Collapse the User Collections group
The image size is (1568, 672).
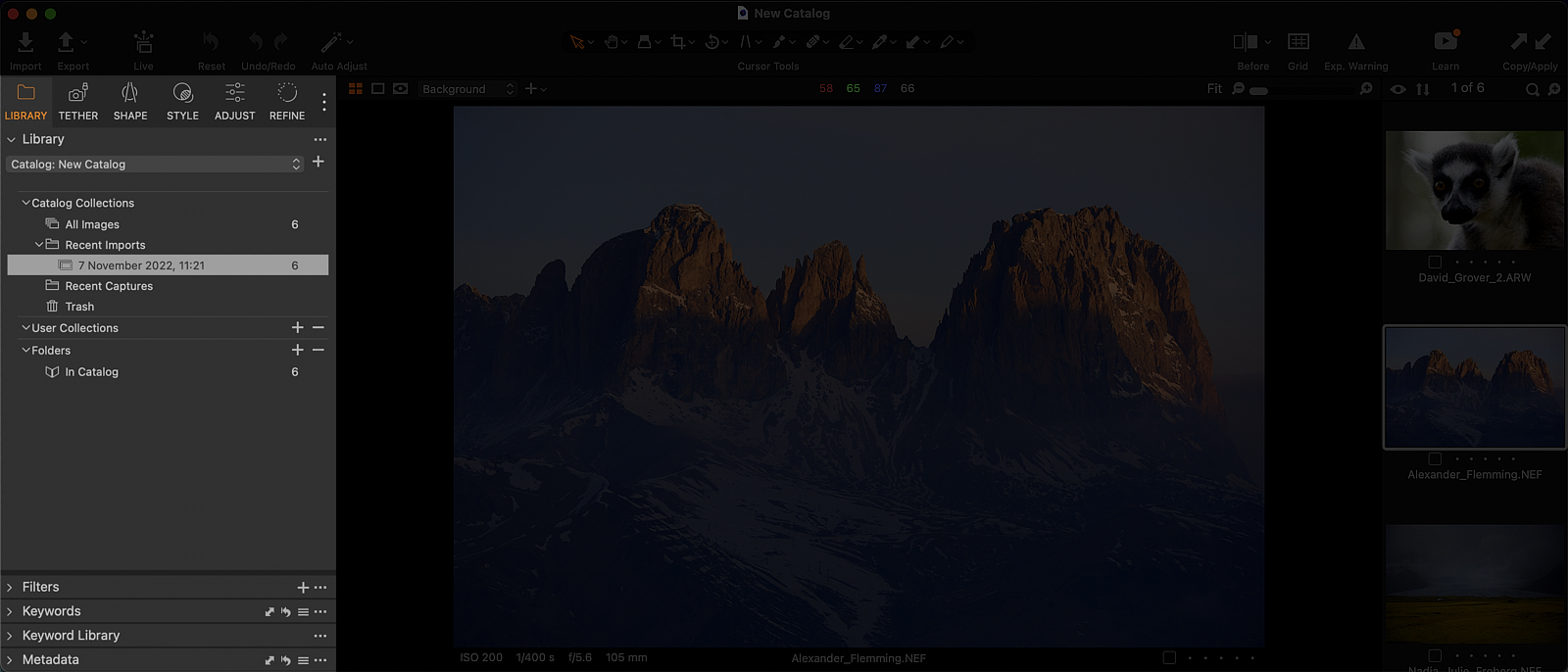[25, 328]
